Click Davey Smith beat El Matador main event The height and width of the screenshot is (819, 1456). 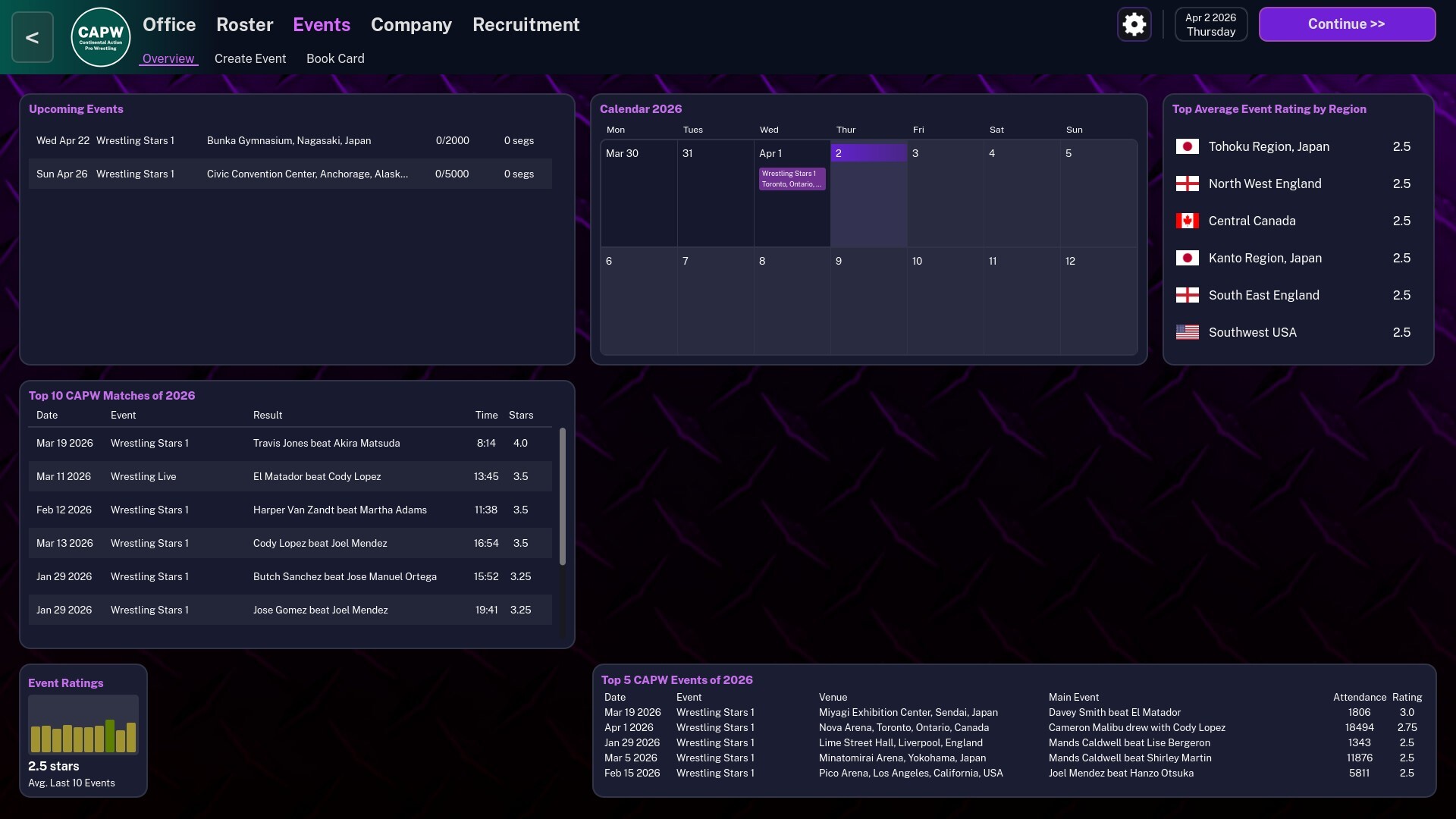coord(1115,712)
